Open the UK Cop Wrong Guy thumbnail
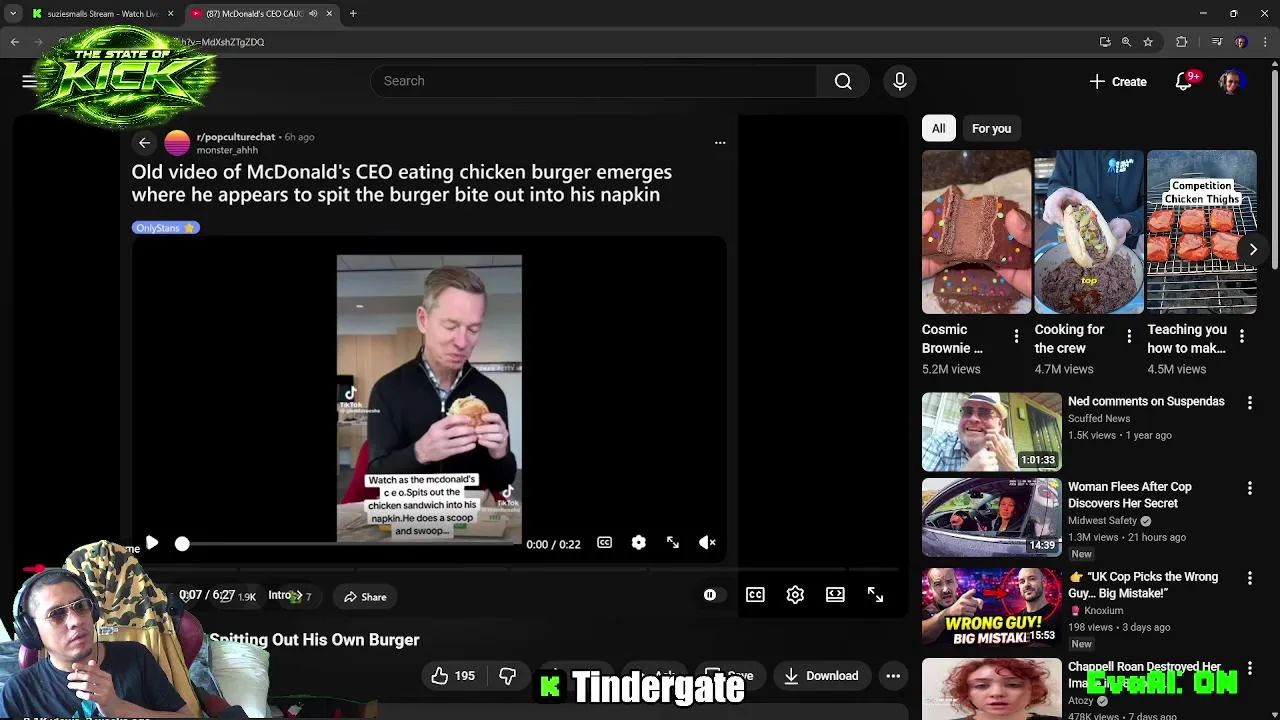1280x720 pixels. 991,607
